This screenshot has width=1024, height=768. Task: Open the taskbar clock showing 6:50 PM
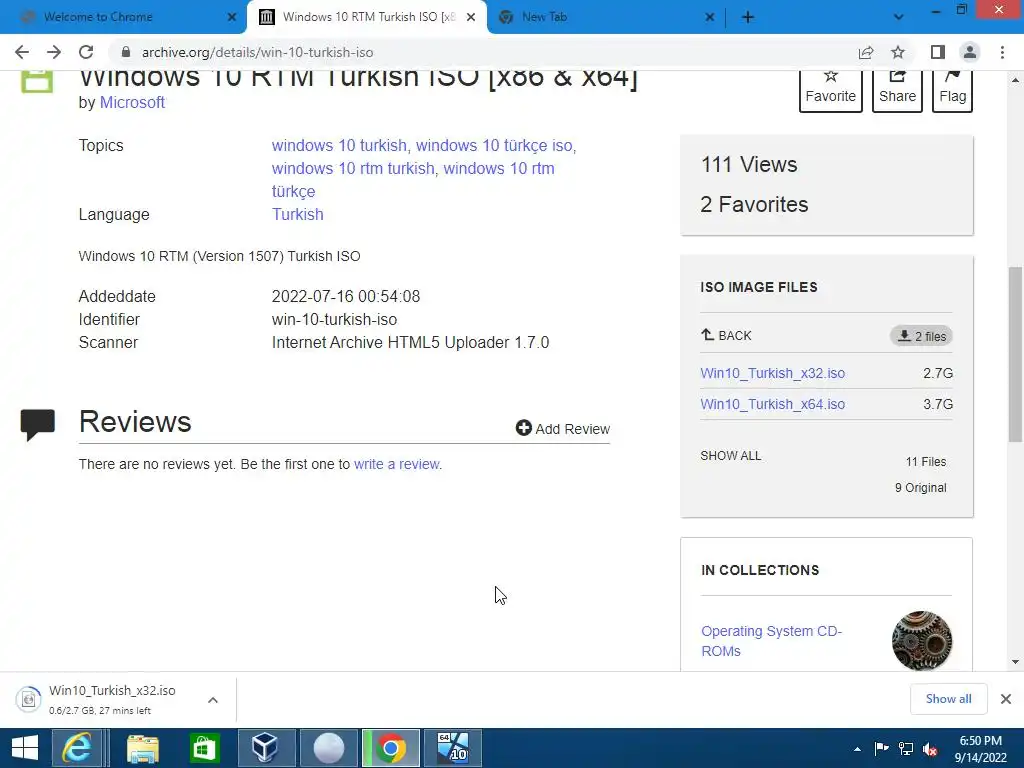point(981,749)
